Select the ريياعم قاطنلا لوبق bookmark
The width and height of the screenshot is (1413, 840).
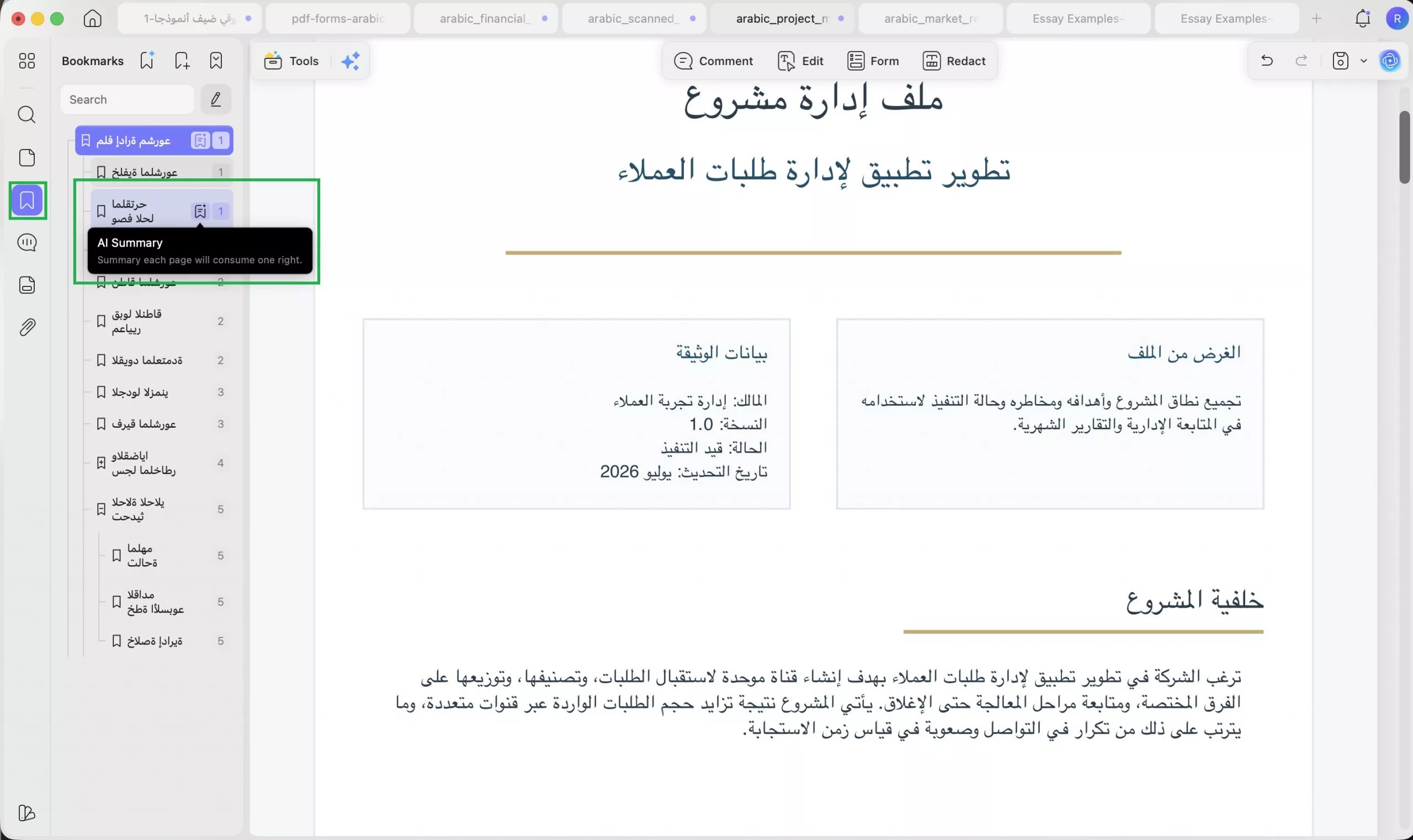(162, 322)
